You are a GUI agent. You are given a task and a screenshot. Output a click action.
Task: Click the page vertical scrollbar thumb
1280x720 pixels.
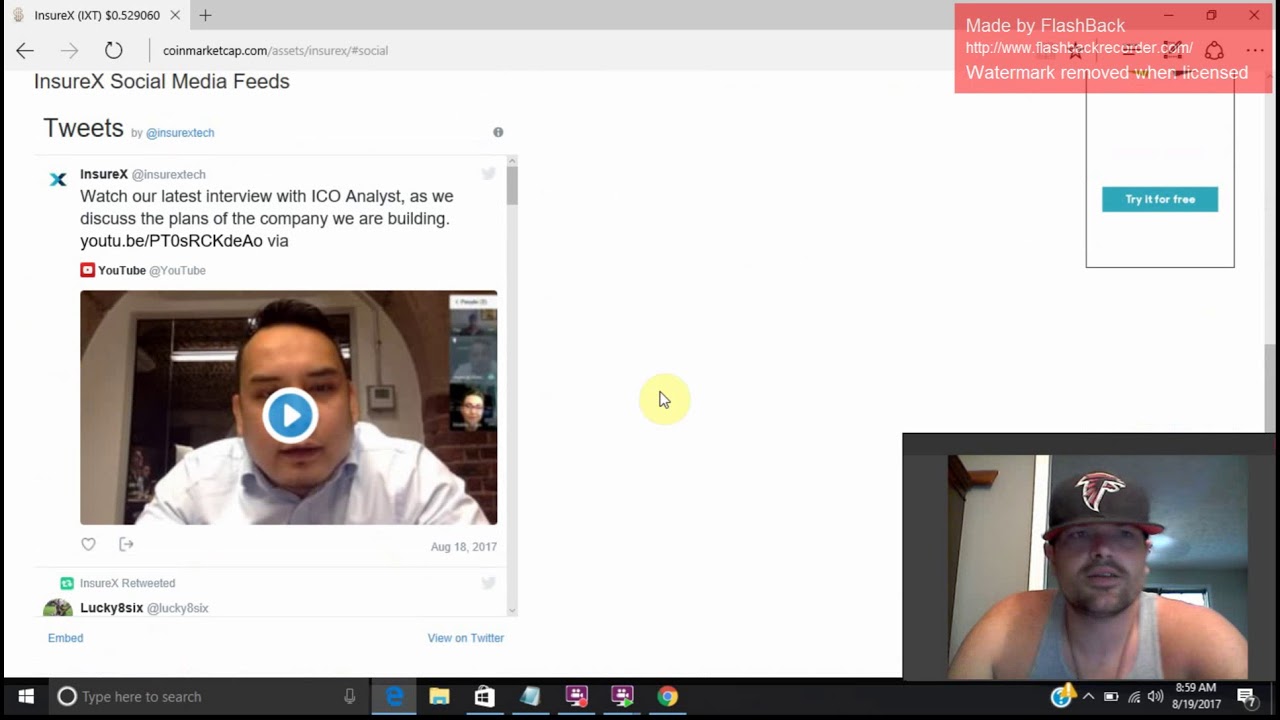coord(1270,388)
